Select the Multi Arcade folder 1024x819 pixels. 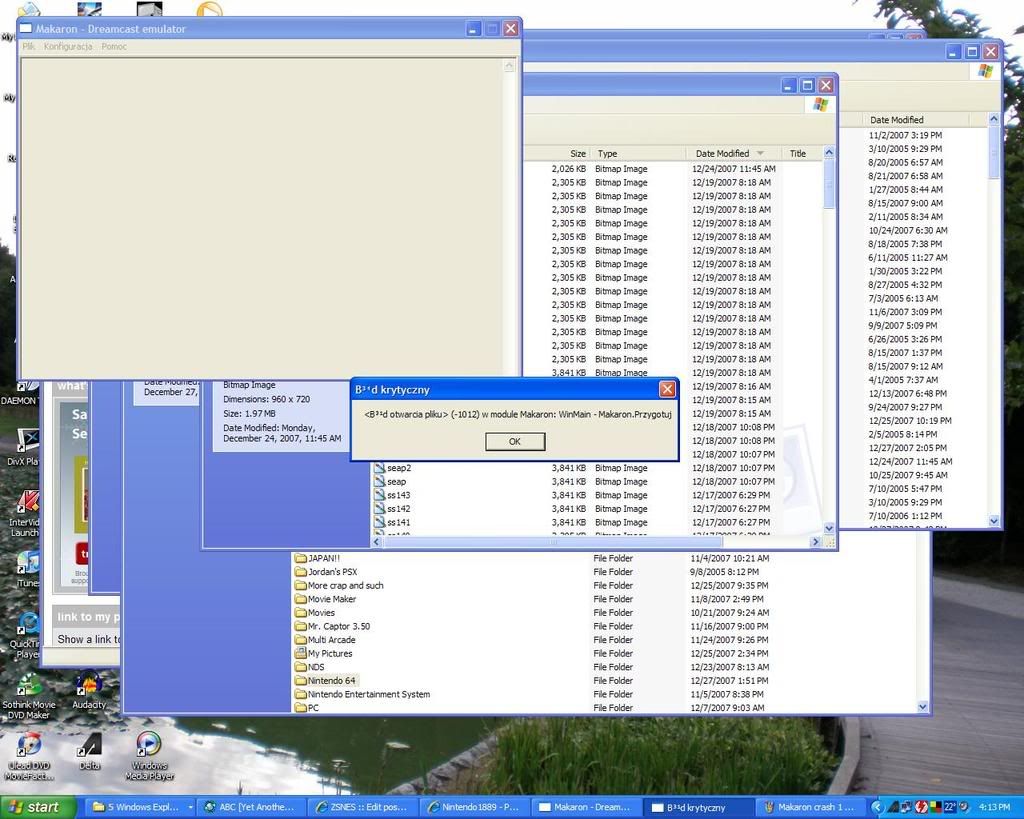click(x=325, y=640)
